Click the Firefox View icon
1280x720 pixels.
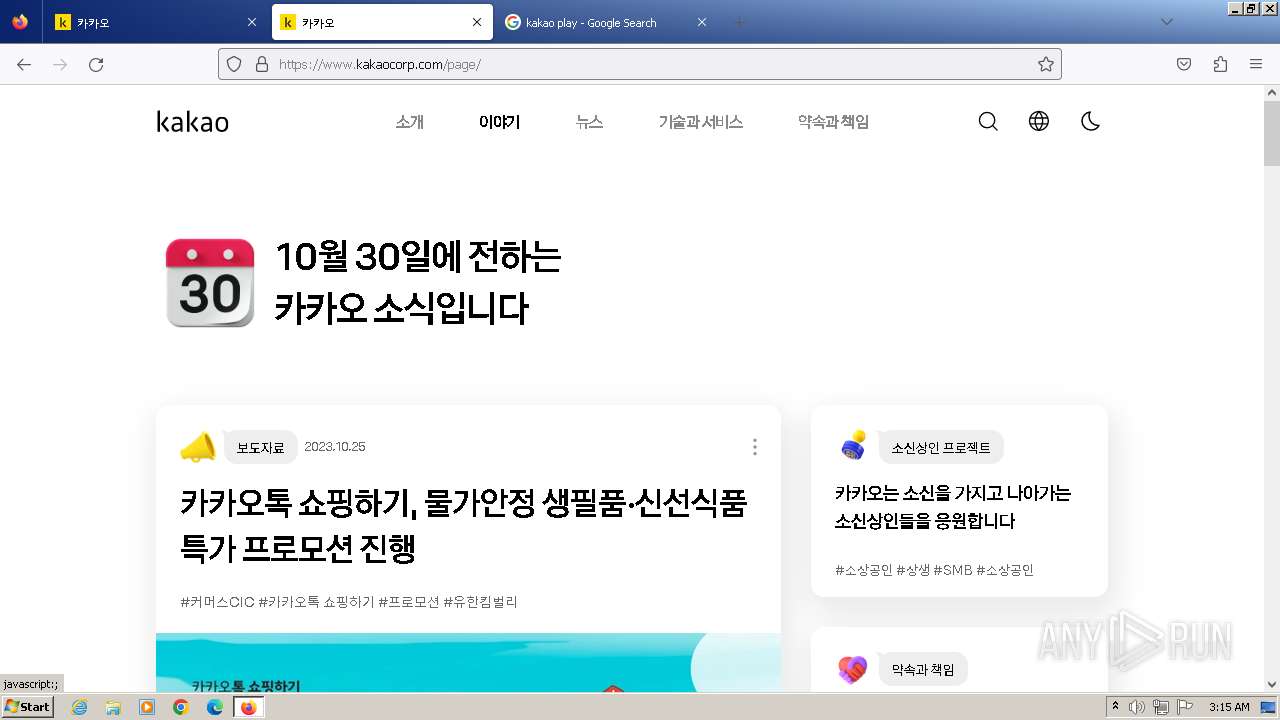(20, 22)
